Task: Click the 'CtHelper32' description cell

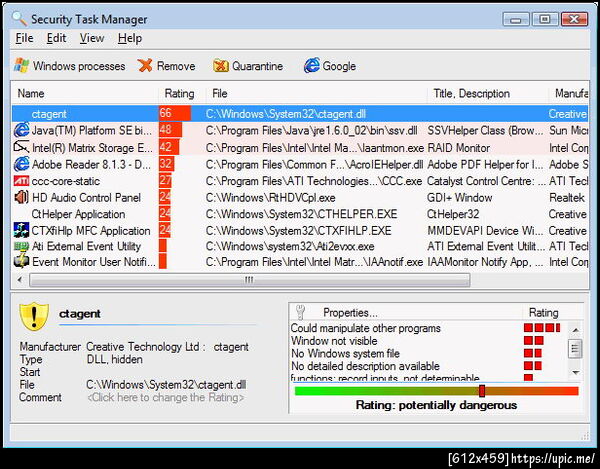Action: tap(453, 214)
